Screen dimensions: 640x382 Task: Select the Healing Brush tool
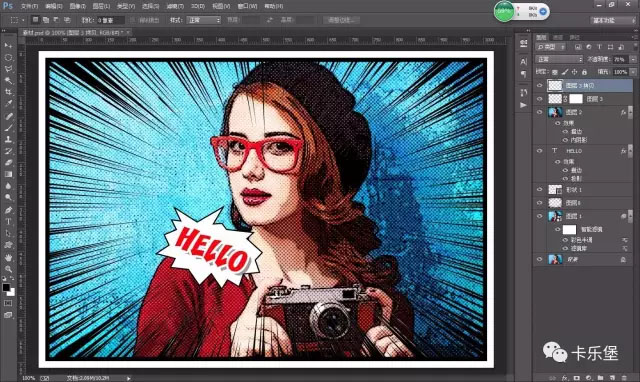pyautogui.click(x=8, y=116)
